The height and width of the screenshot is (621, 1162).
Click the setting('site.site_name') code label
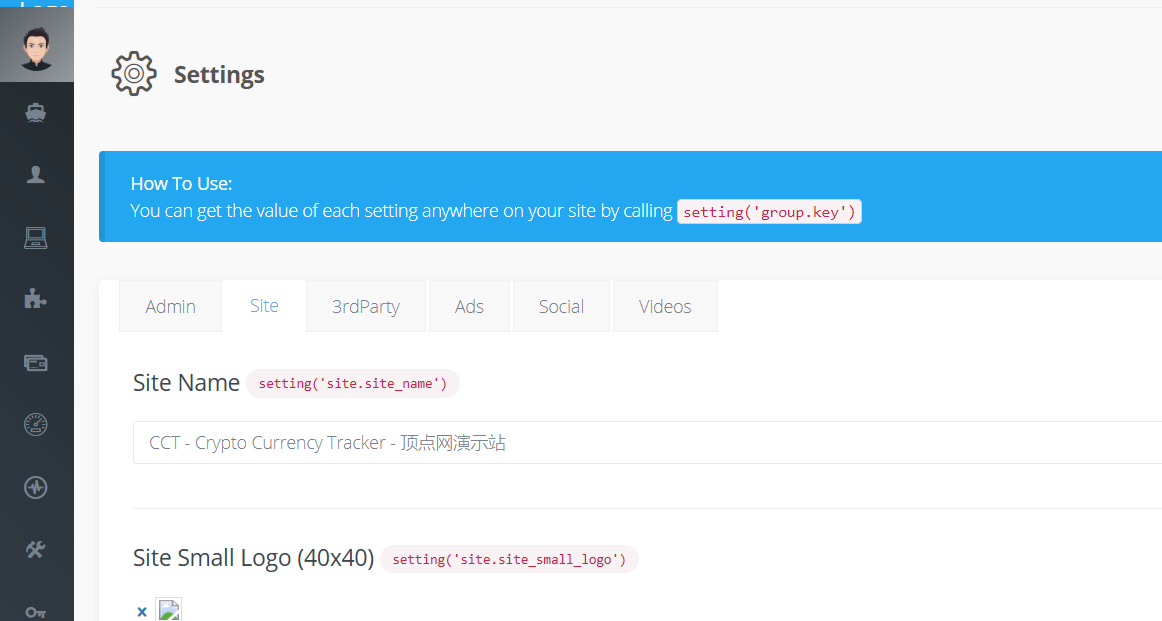[353, 383]
